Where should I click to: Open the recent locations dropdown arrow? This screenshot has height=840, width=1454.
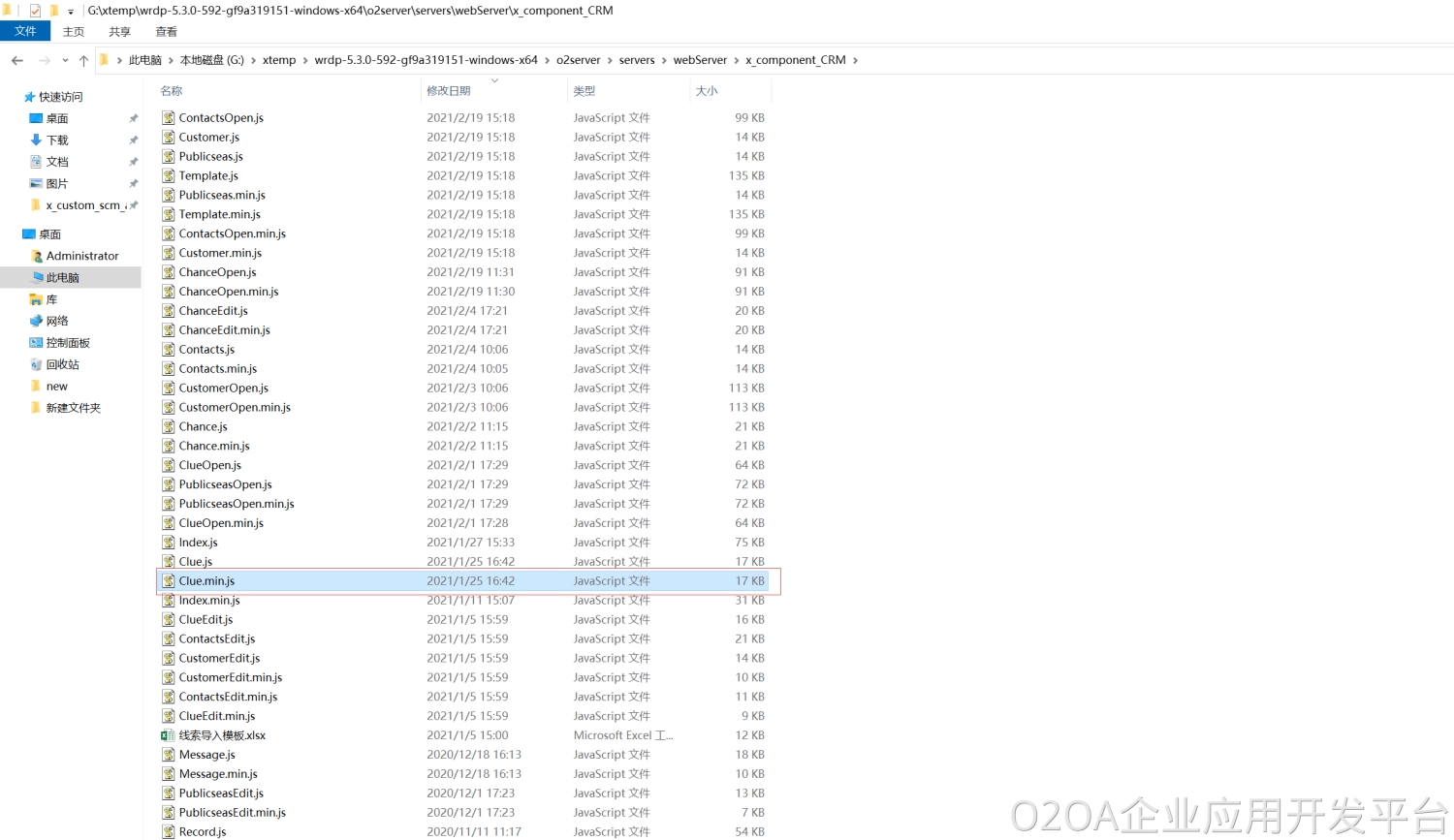pyautogui.click(x=65, y=60)
